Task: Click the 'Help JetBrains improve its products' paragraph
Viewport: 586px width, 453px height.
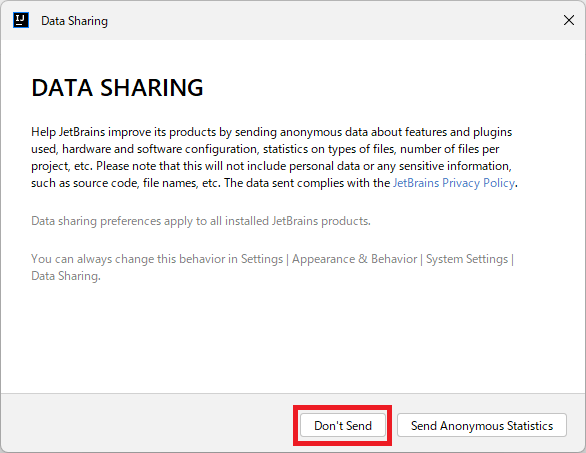Action: tap(274, 157)
